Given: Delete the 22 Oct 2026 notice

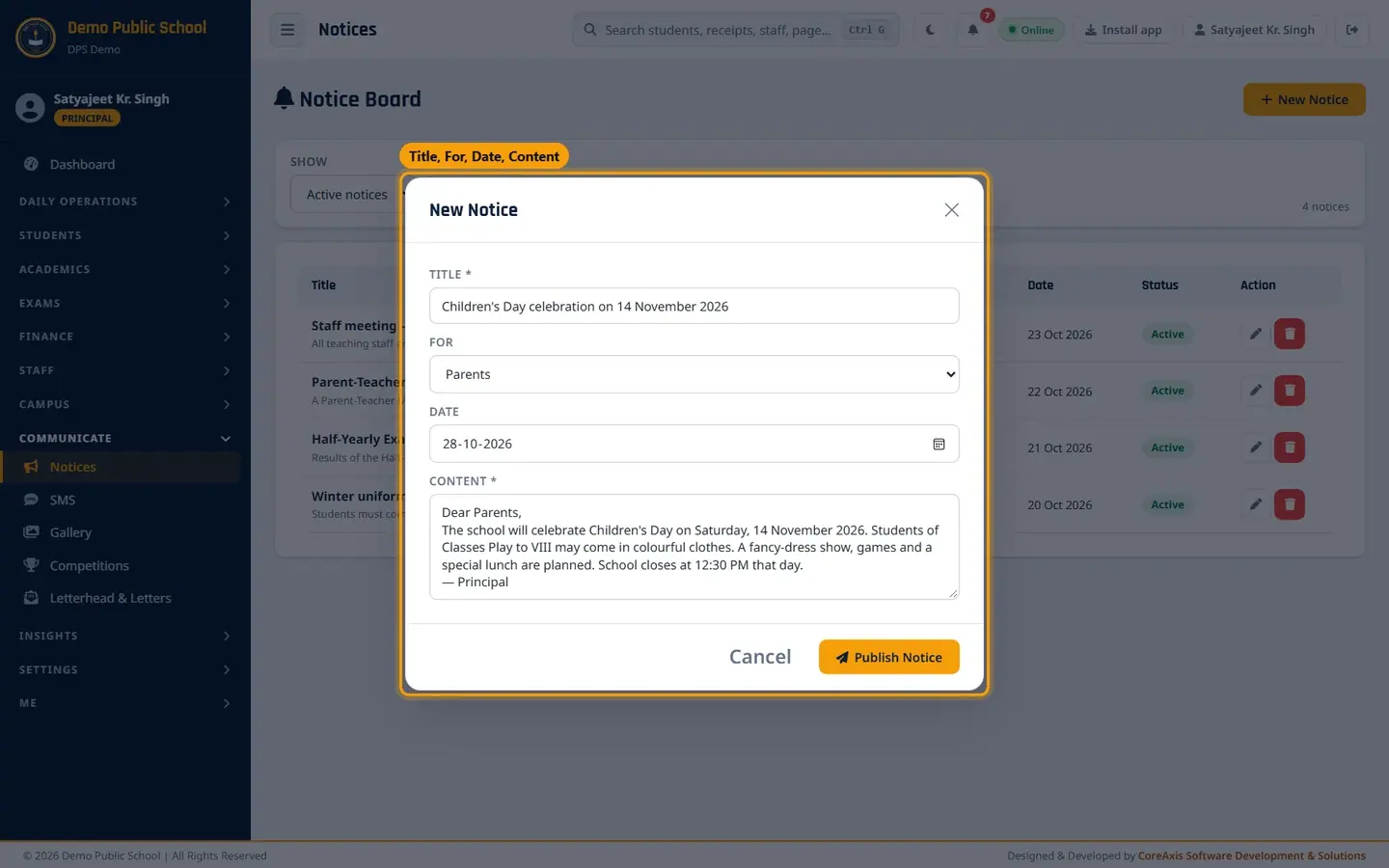Looking at the screenshot, I should tap(1290, 391).
